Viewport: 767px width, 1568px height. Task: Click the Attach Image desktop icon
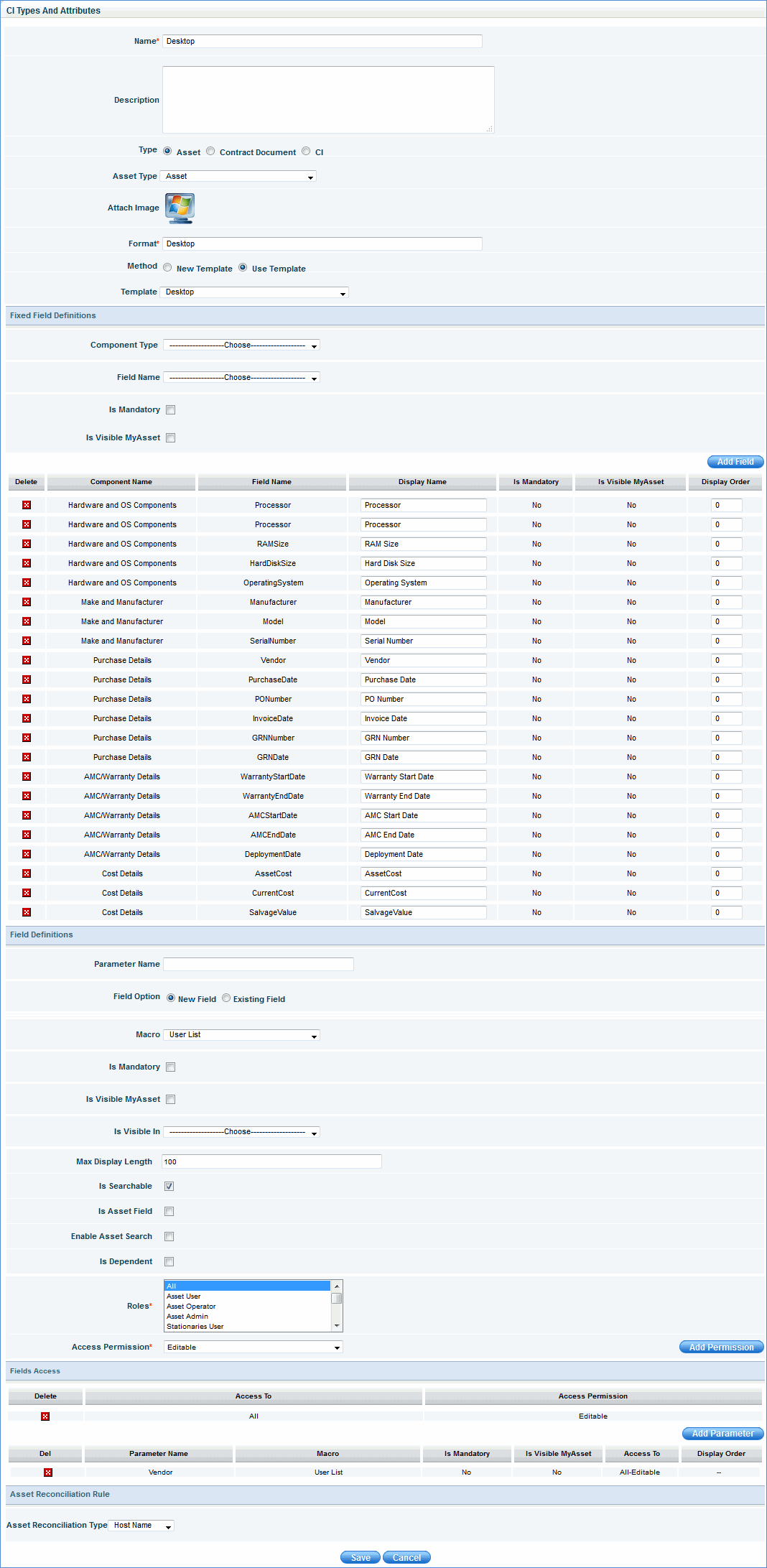(180, 208)
